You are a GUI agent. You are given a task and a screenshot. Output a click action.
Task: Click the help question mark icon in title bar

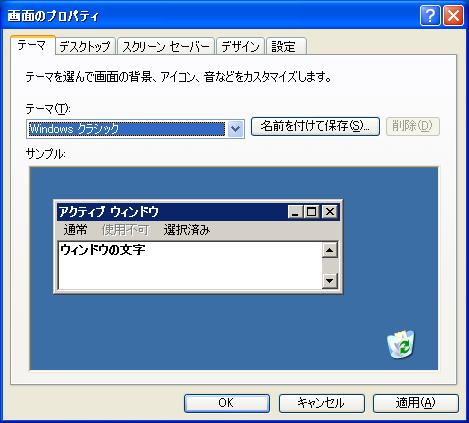click(430, 16)
